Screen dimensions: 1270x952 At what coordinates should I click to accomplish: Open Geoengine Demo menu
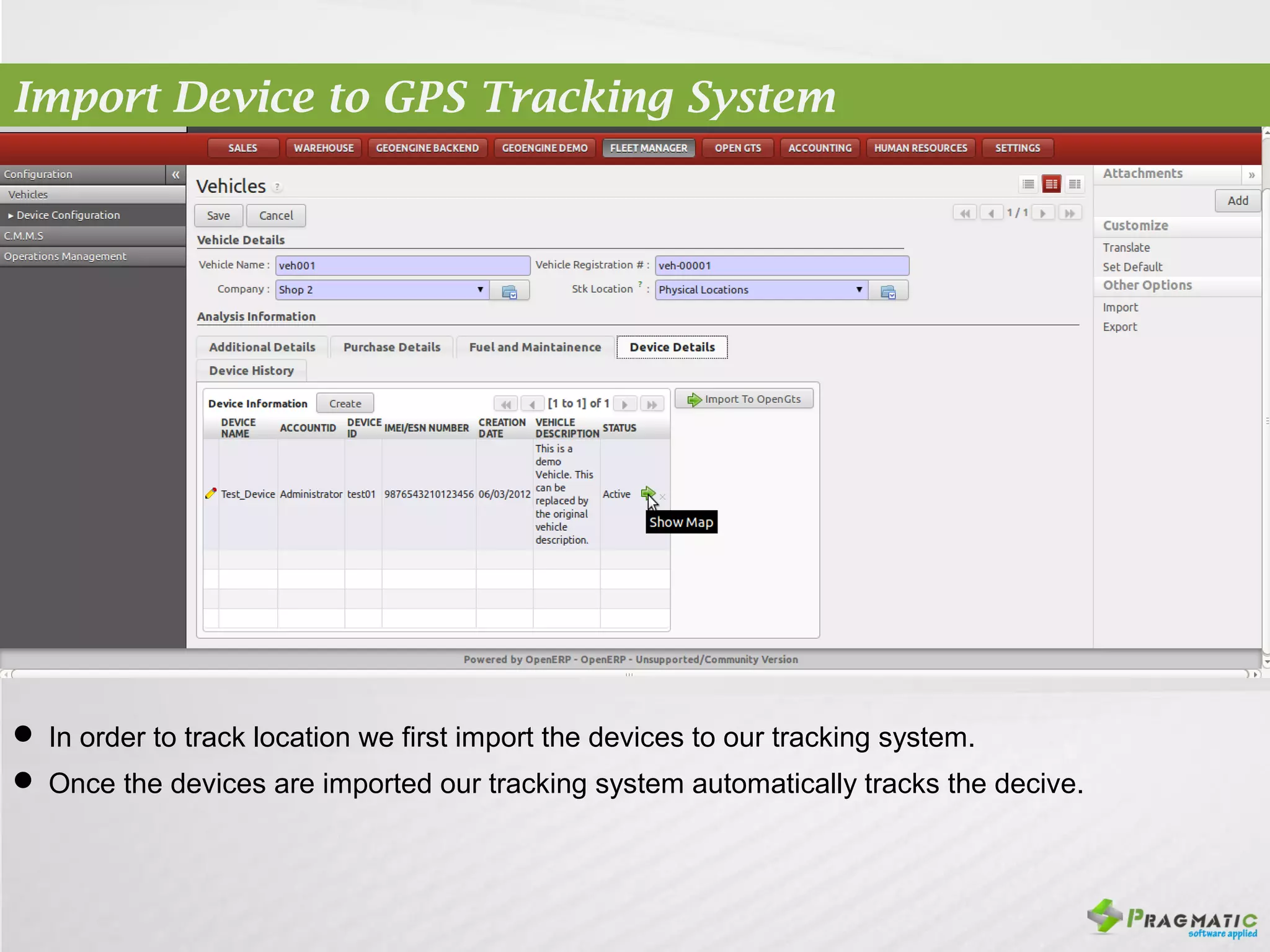click(x=544, y=148)
